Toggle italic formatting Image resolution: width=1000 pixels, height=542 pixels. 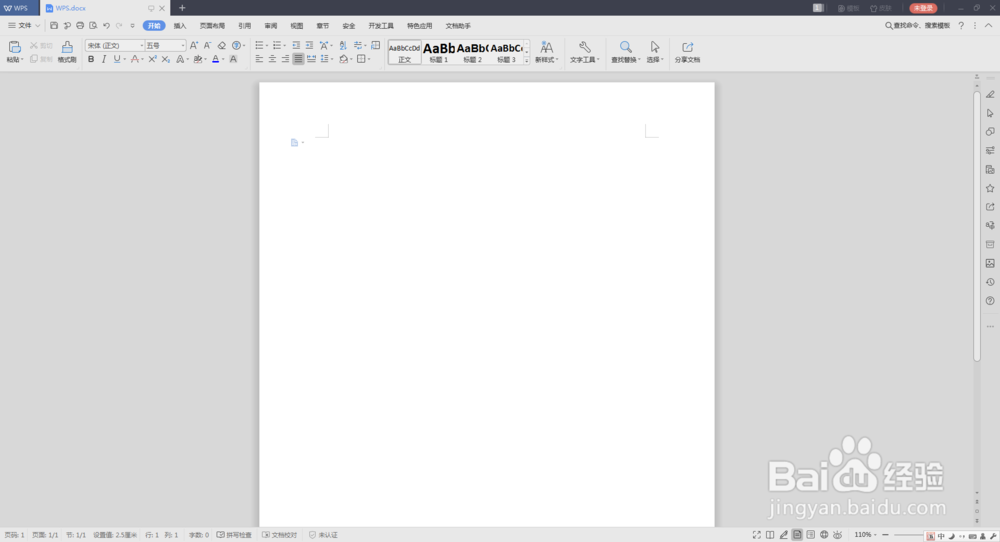tap(104, 59)
